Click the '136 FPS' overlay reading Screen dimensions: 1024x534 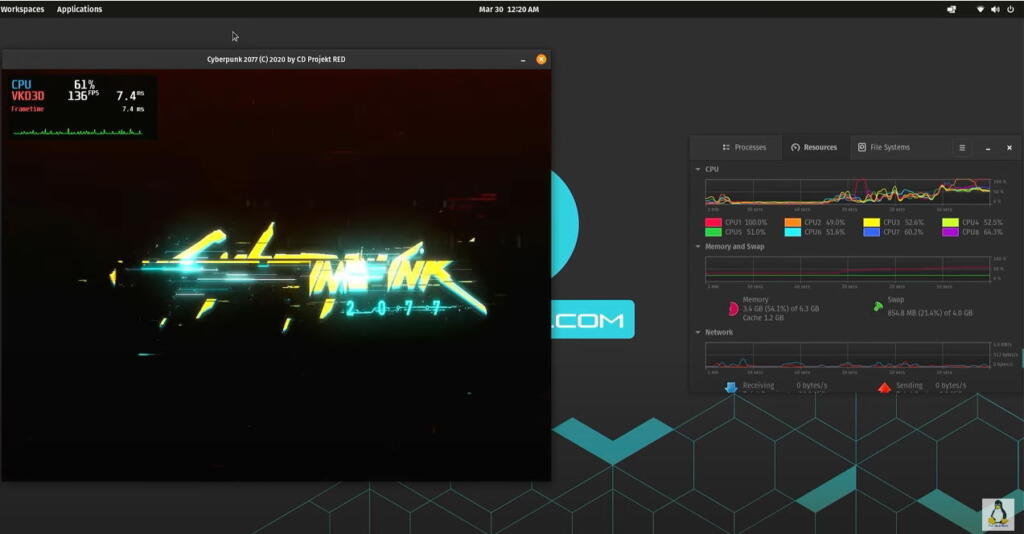[x=83, y=95]
